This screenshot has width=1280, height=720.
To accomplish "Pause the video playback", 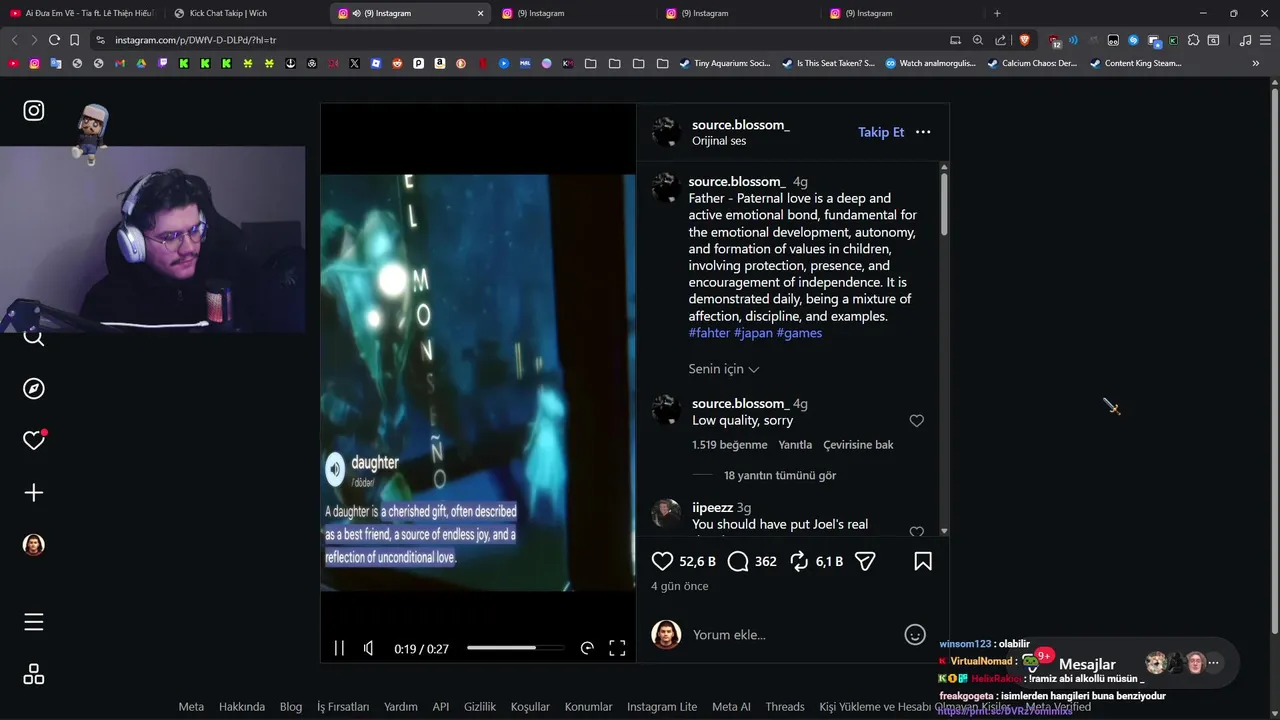I will (x=339, y=648).
